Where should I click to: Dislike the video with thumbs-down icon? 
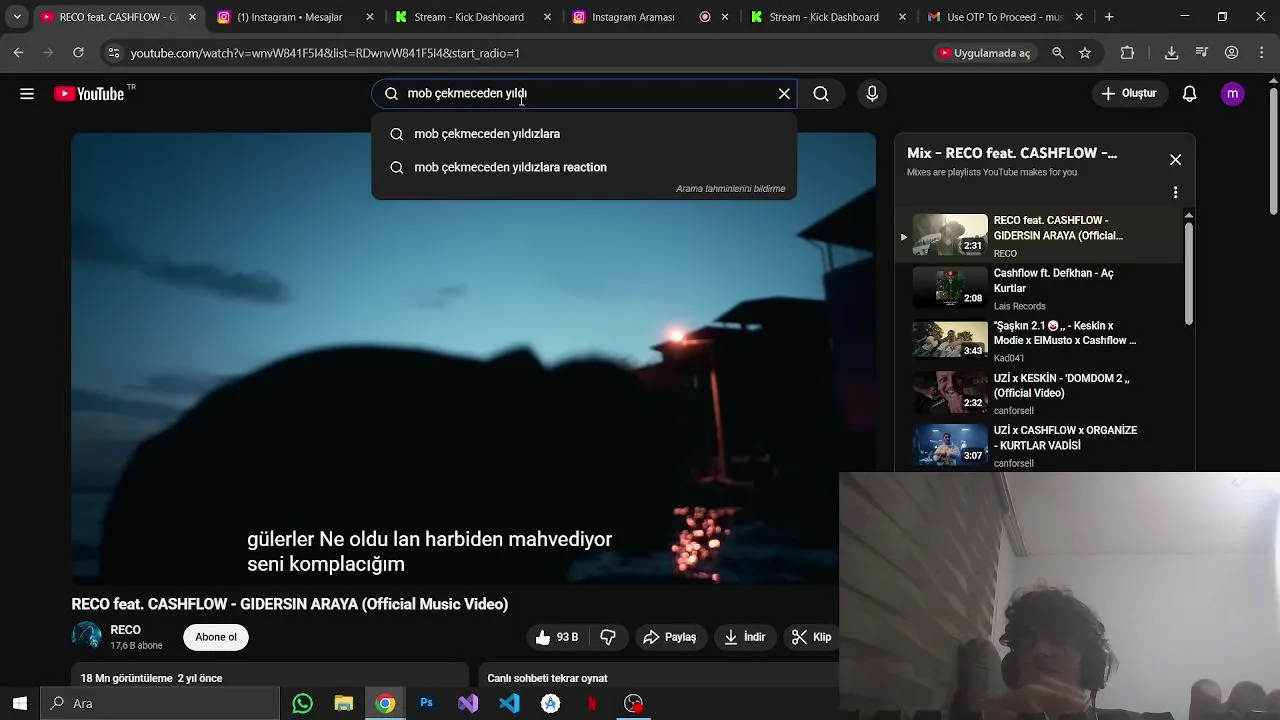pos(607,637)
